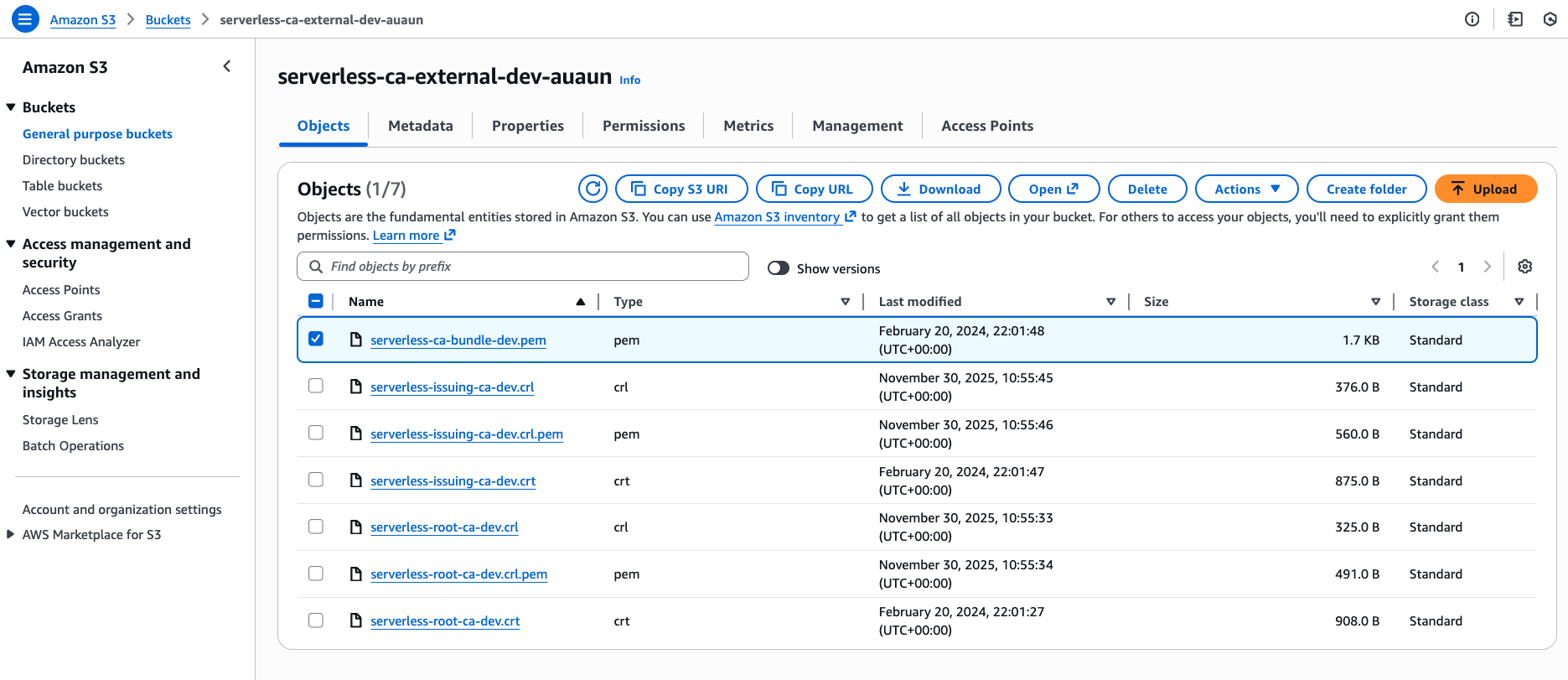The image size is (1568, 680).
Task: Open the hamburger navigation menu icon
Action: tap(25, 18)
